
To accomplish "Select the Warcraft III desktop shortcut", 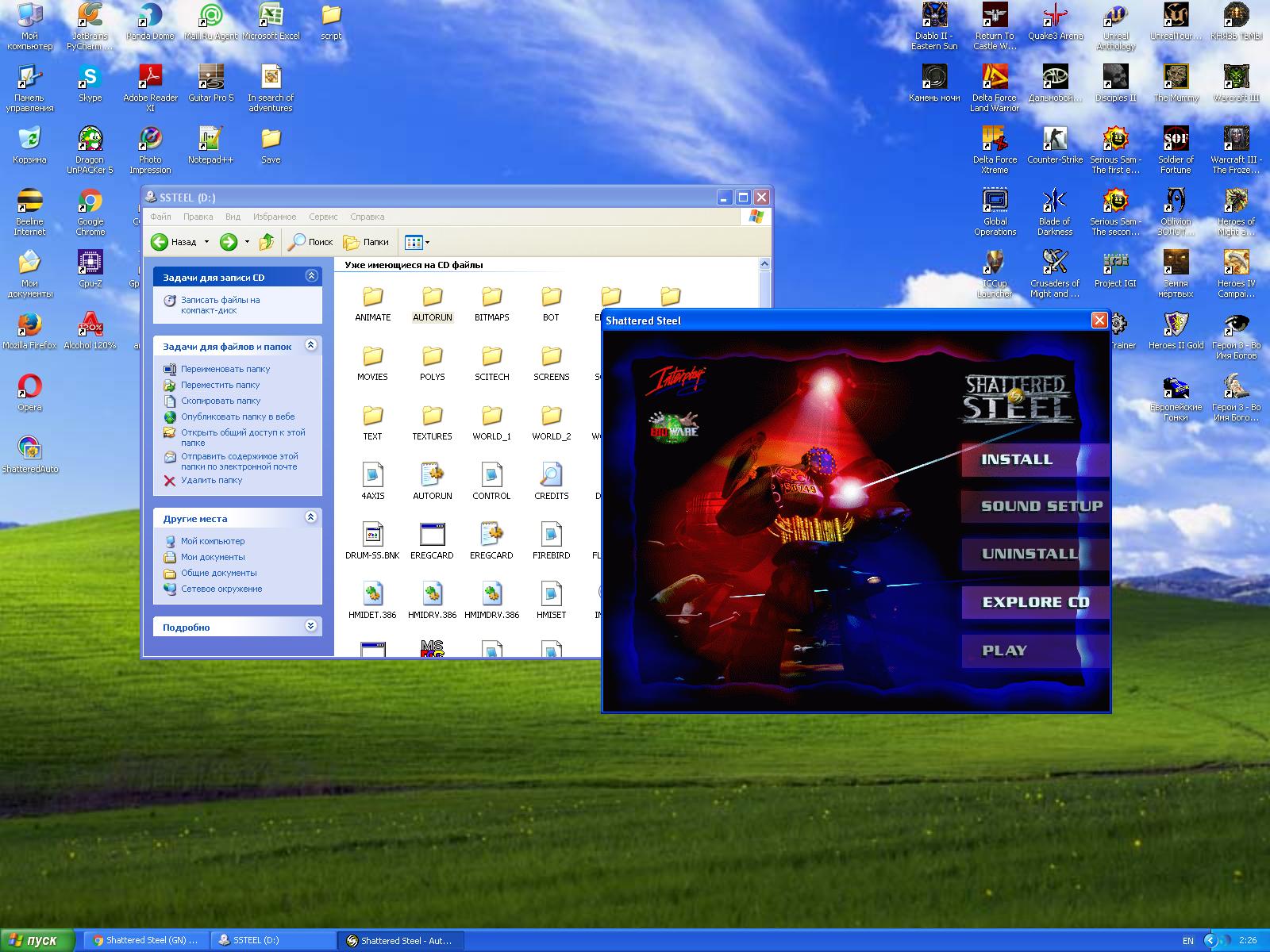I will pyautogui.click(x=1236, y=83).
